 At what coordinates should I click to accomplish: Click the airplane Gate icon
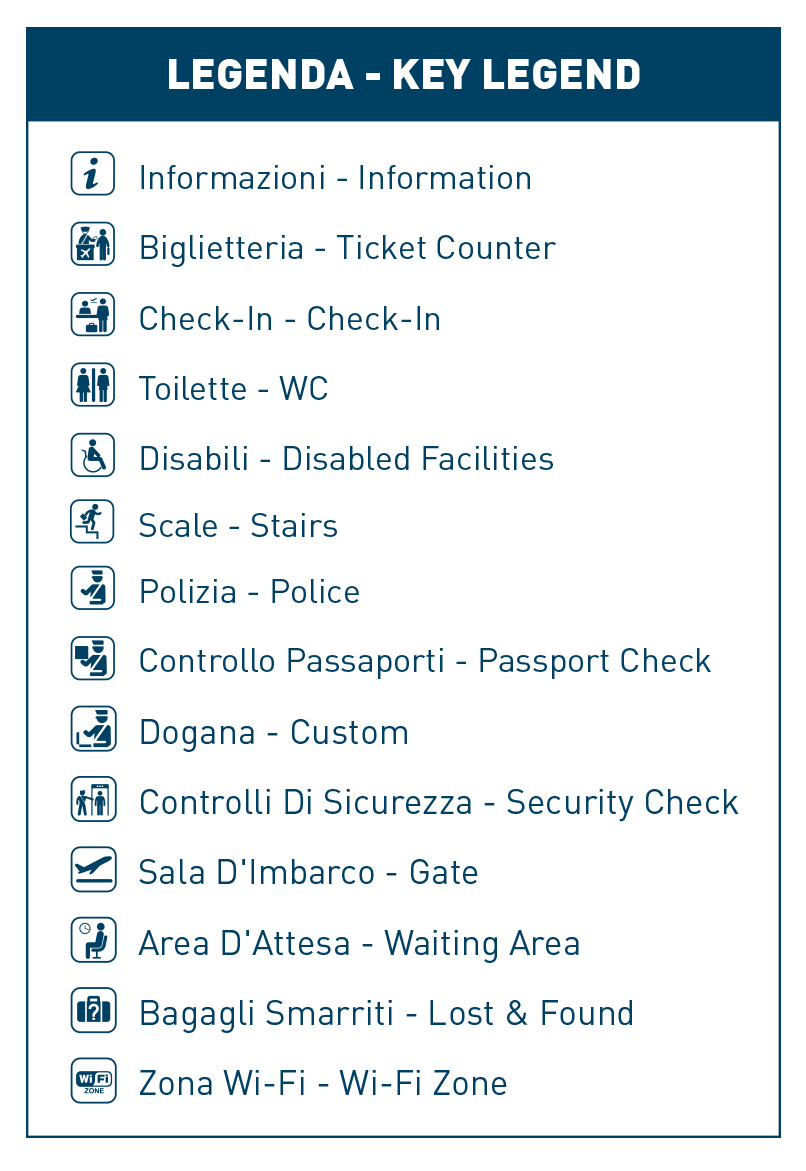click(93, 869)
